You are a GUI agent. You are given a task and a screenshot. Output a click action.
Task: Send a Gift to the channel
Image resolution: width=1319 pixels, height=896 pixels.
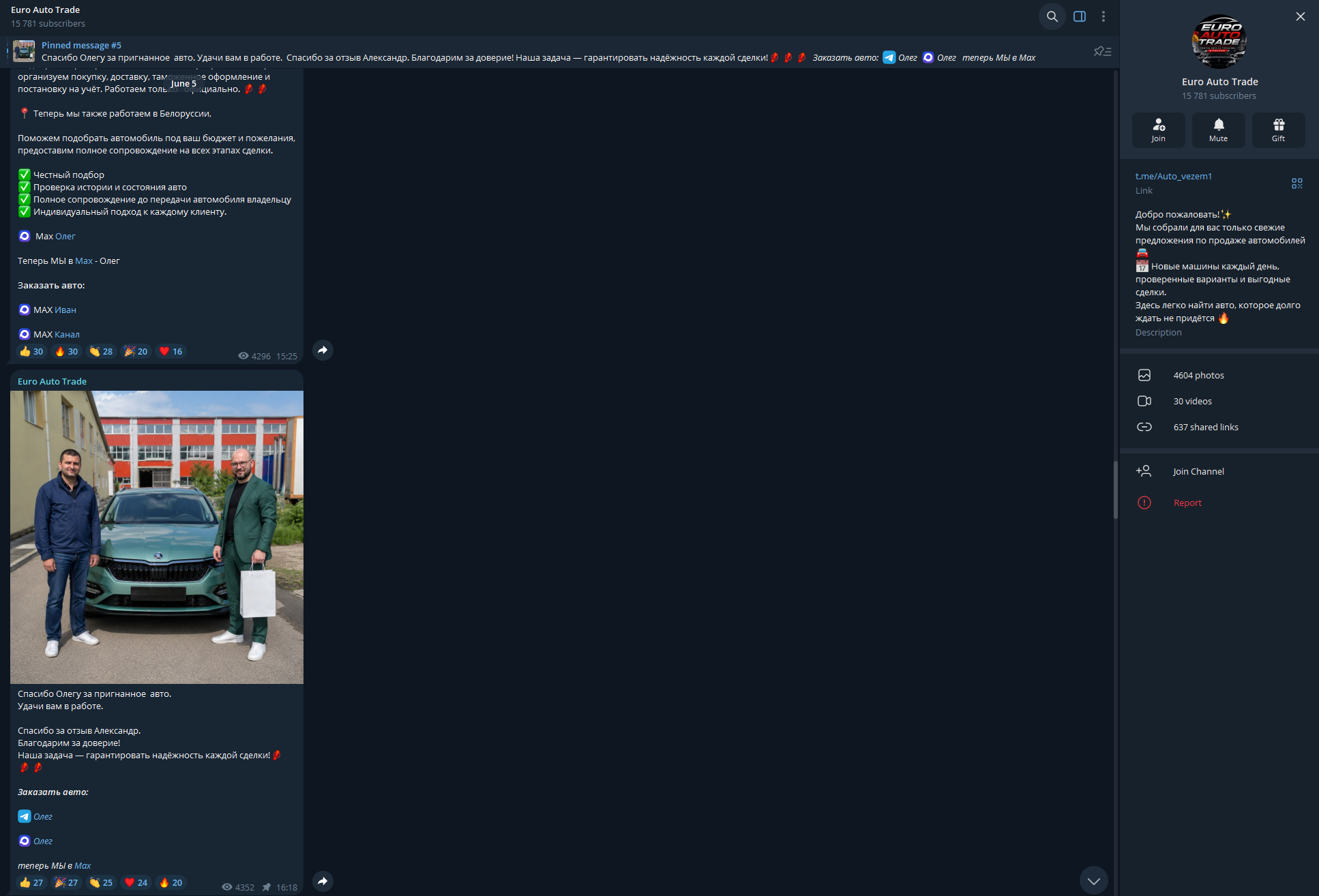click(1279, 130)
